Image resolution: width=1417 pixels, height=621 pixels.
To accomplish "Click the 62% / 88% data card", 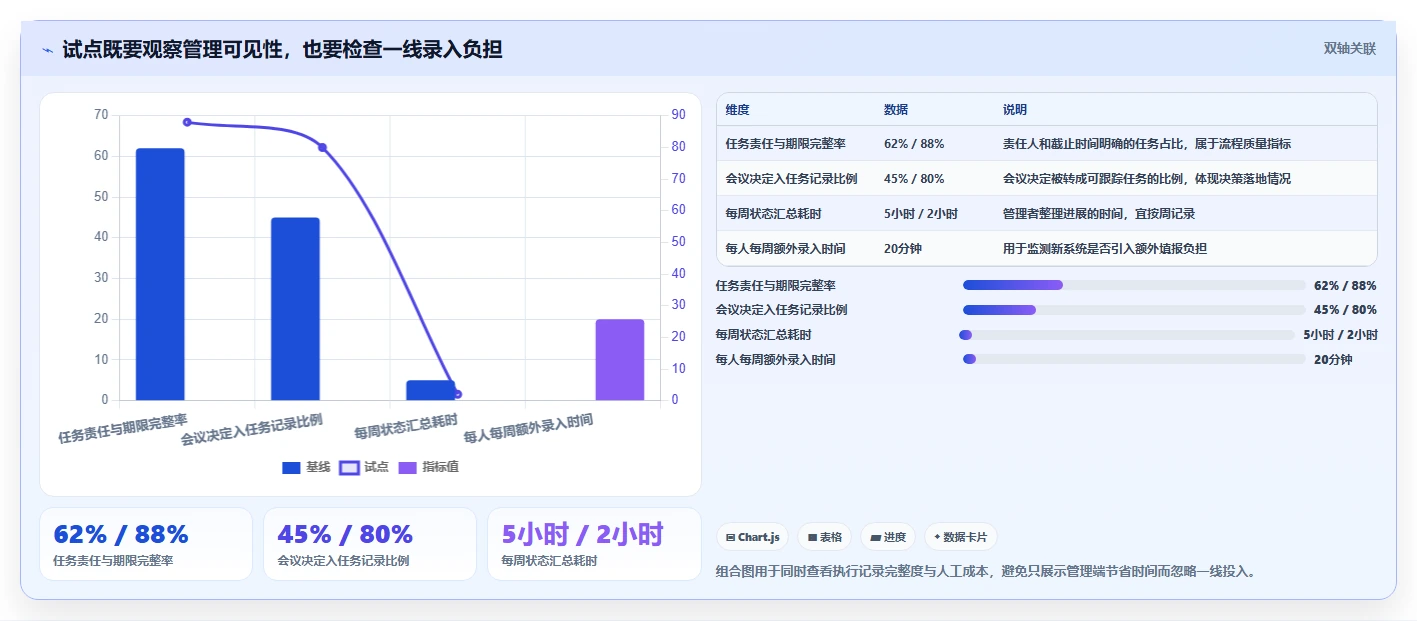I will (146, 544).
